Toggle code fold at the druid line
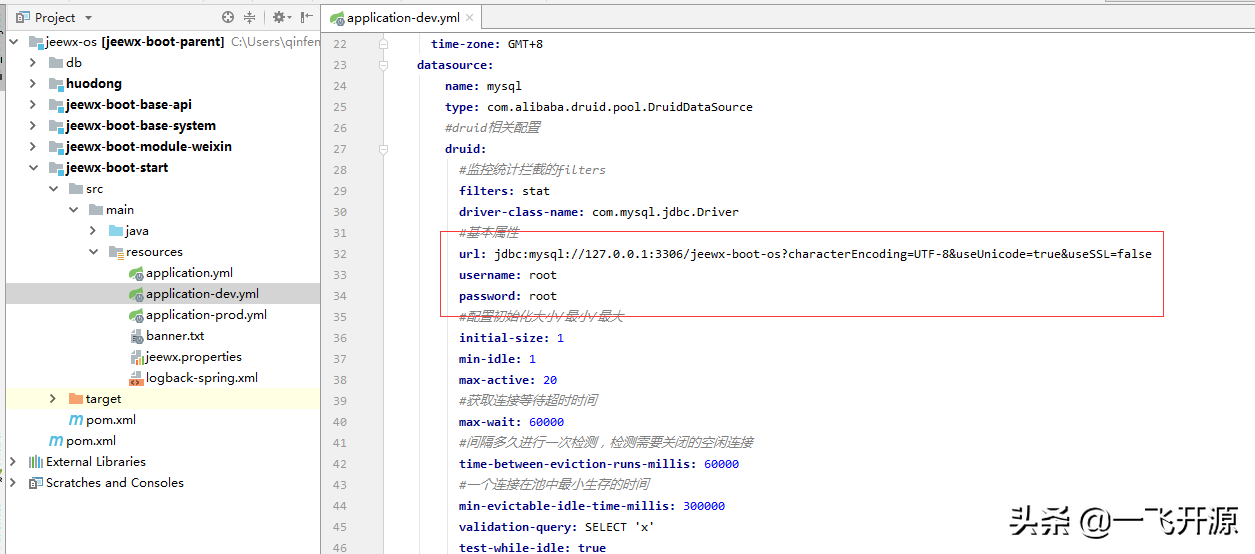 click(x=383, y=149)
